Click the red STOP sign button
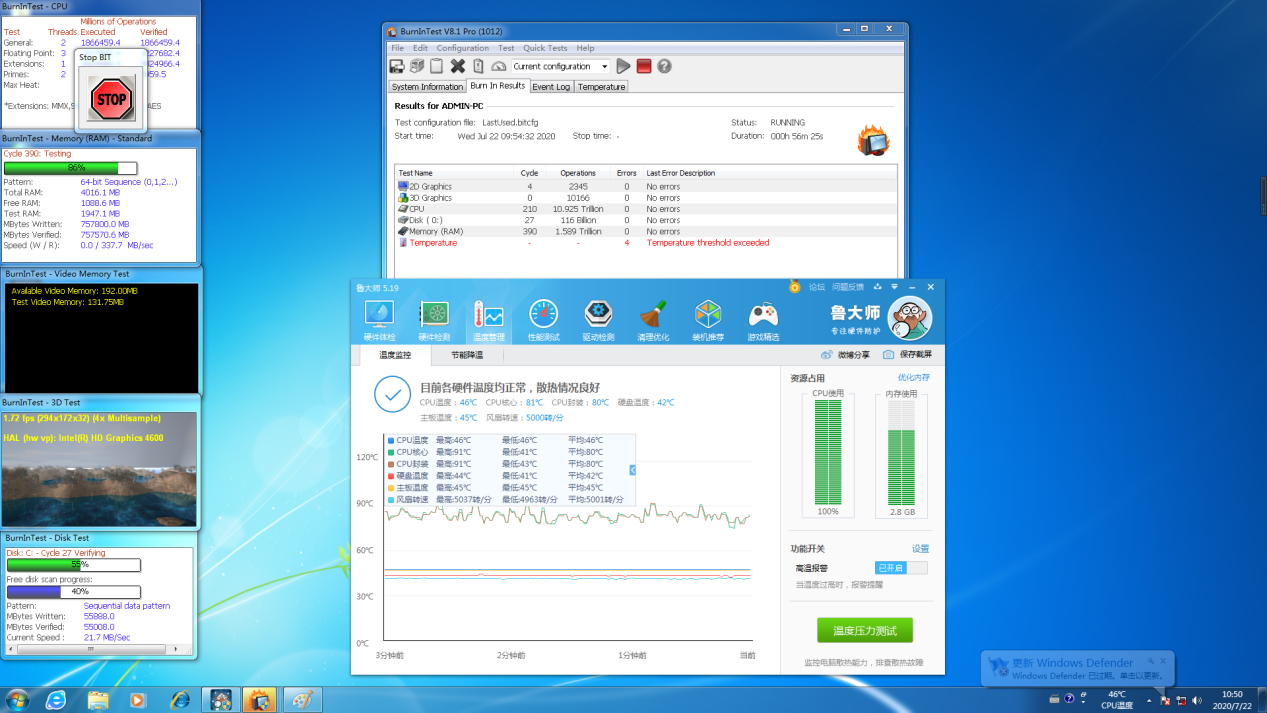This screenshot has width=1267, height=713. point(111,99)
